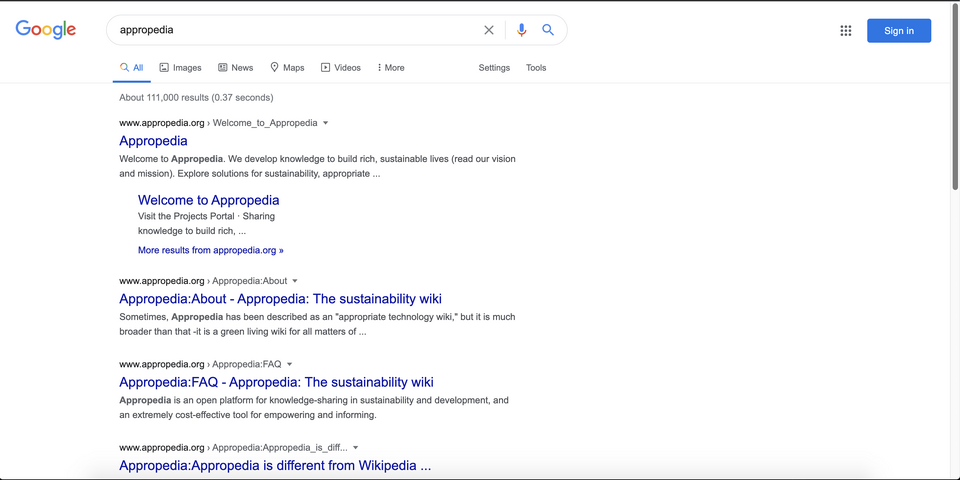Click the About 111,000 results text
960x480 pixels.
click(196, 97)
